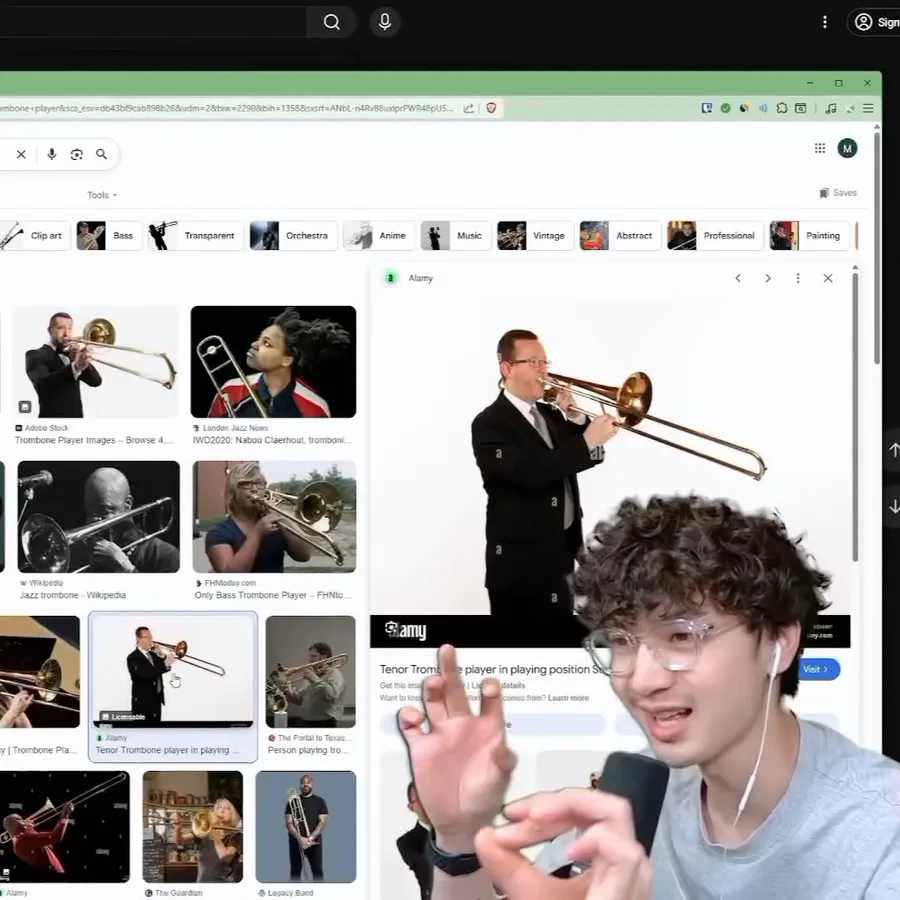Click the blue Visit button

point(816,669)
